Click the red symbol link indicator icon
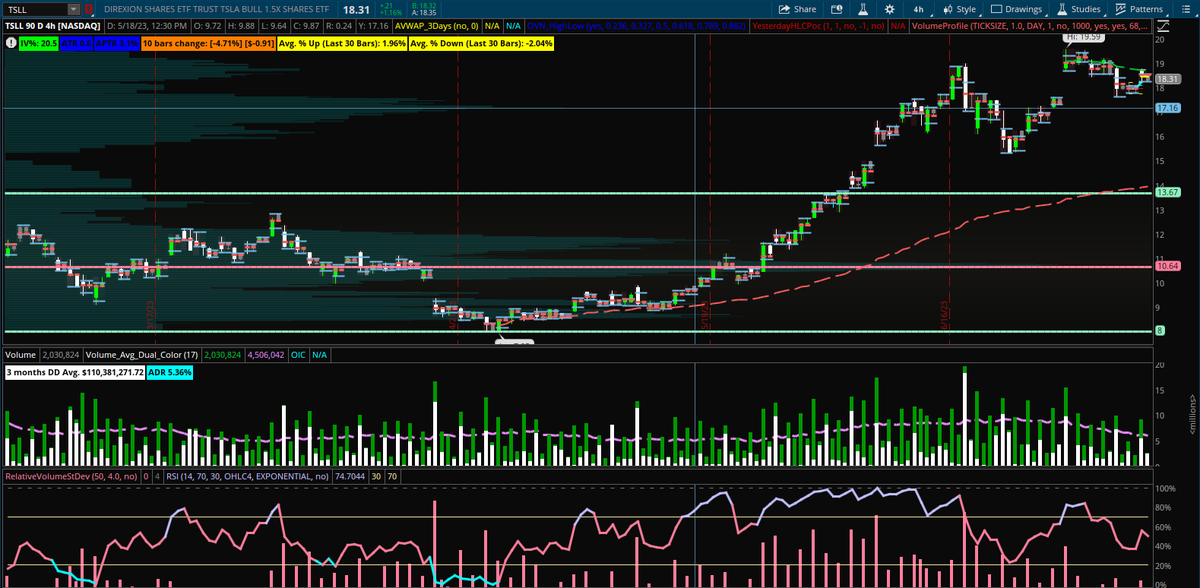1200x588 pixels. click(x=88, y=8)
